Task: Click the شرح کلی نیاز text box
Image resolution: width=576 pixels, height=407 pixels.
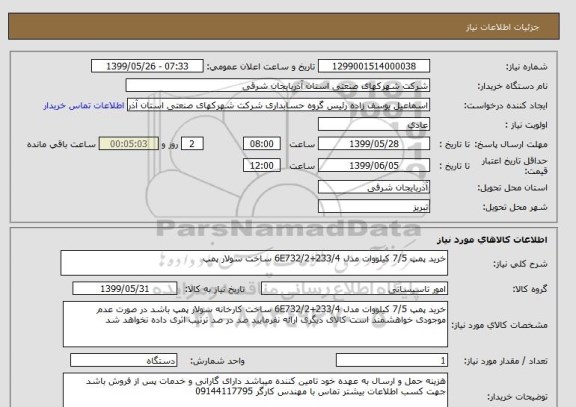Action: (x=254, y=263)
